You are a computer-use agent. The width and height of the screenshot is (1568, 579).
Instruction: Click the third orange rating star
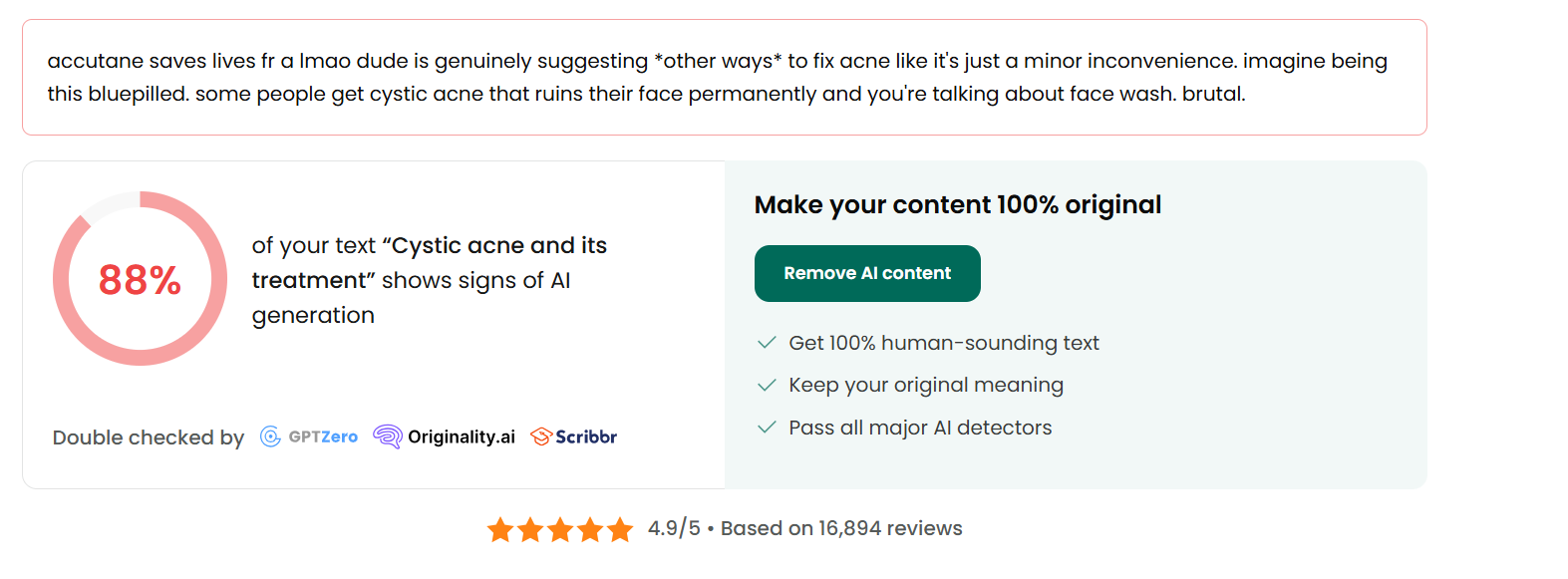click(560, 529)
